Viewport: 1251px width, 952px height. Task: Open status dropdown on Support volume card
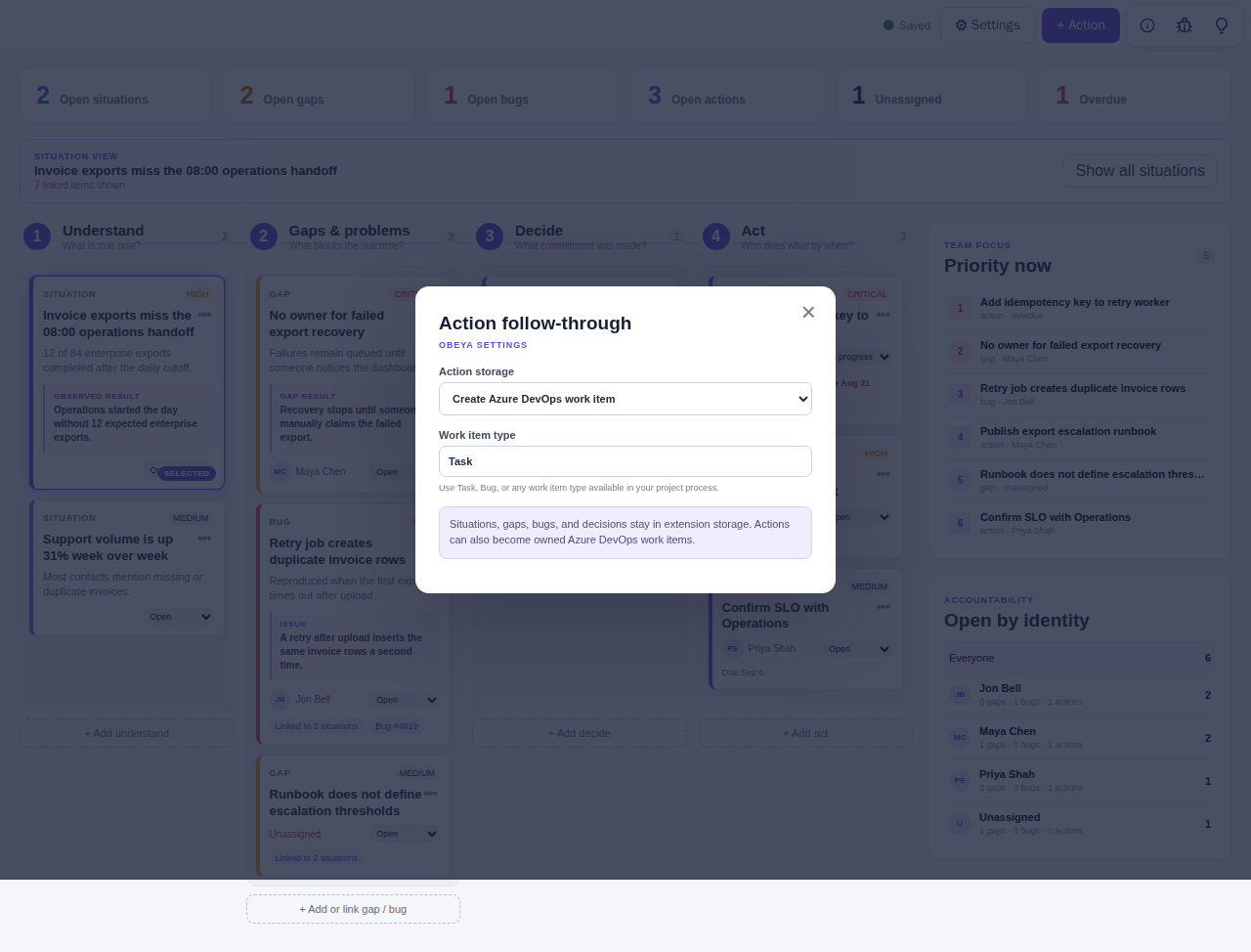tap(180, 617)
